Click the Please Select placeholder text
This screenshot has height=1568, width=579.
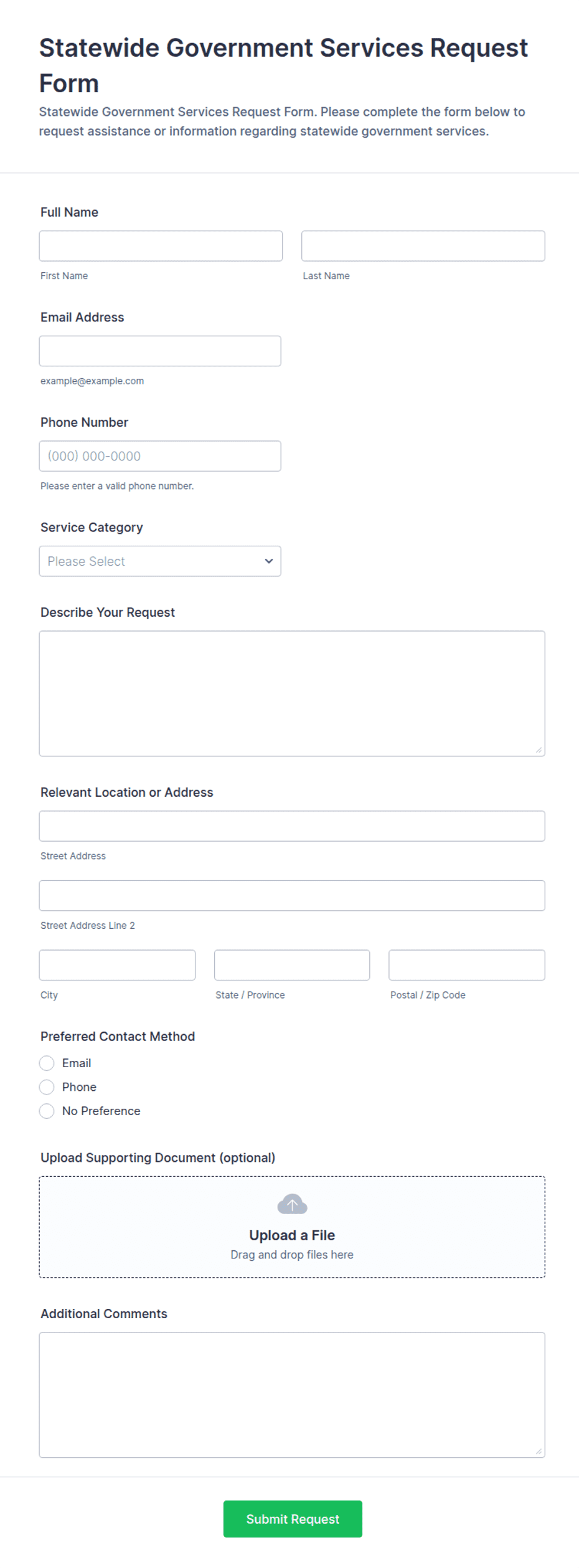[x=86, y=561]
